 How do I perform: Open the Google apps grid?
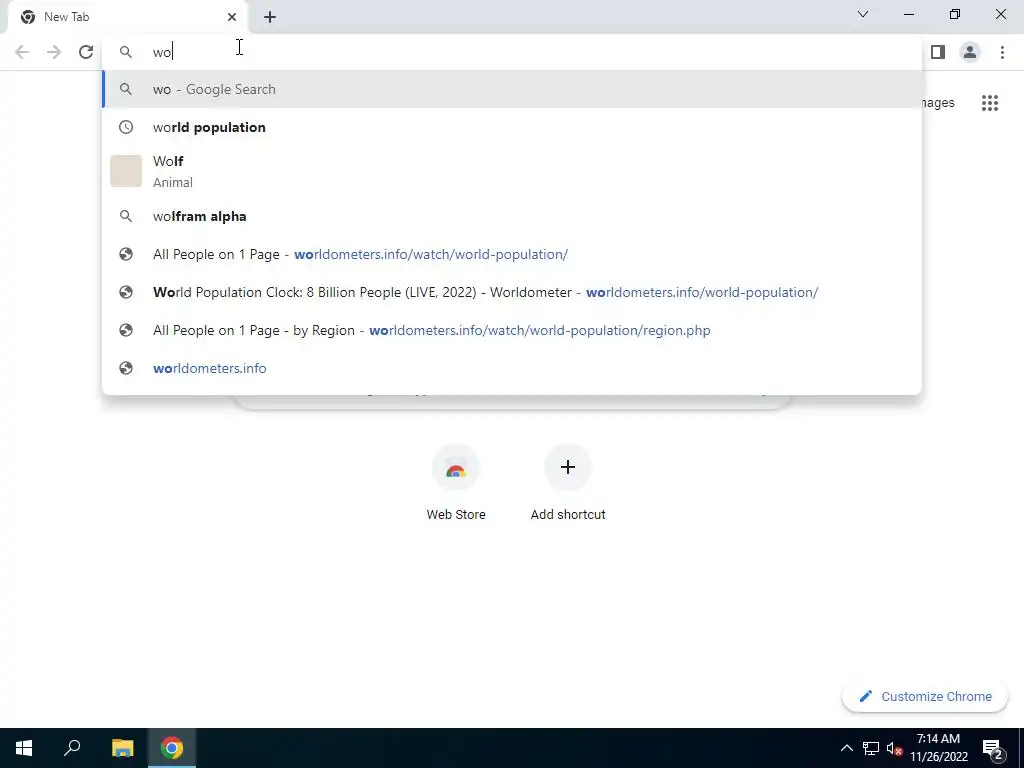[989, 103]
